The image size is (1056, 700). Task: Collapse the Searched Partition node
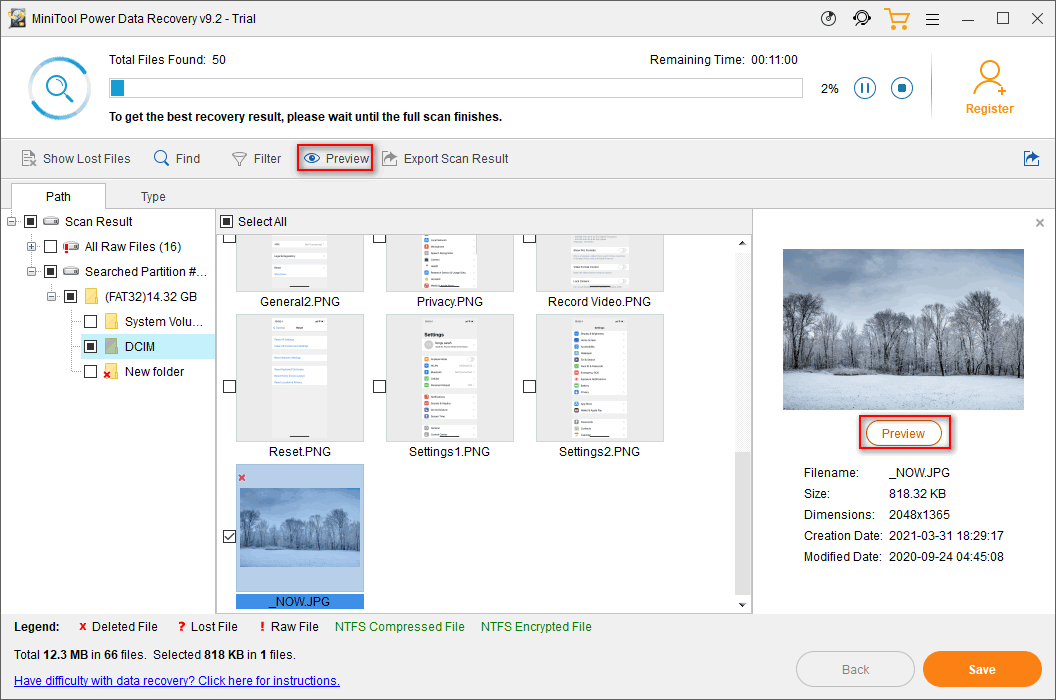pos(31,272)
